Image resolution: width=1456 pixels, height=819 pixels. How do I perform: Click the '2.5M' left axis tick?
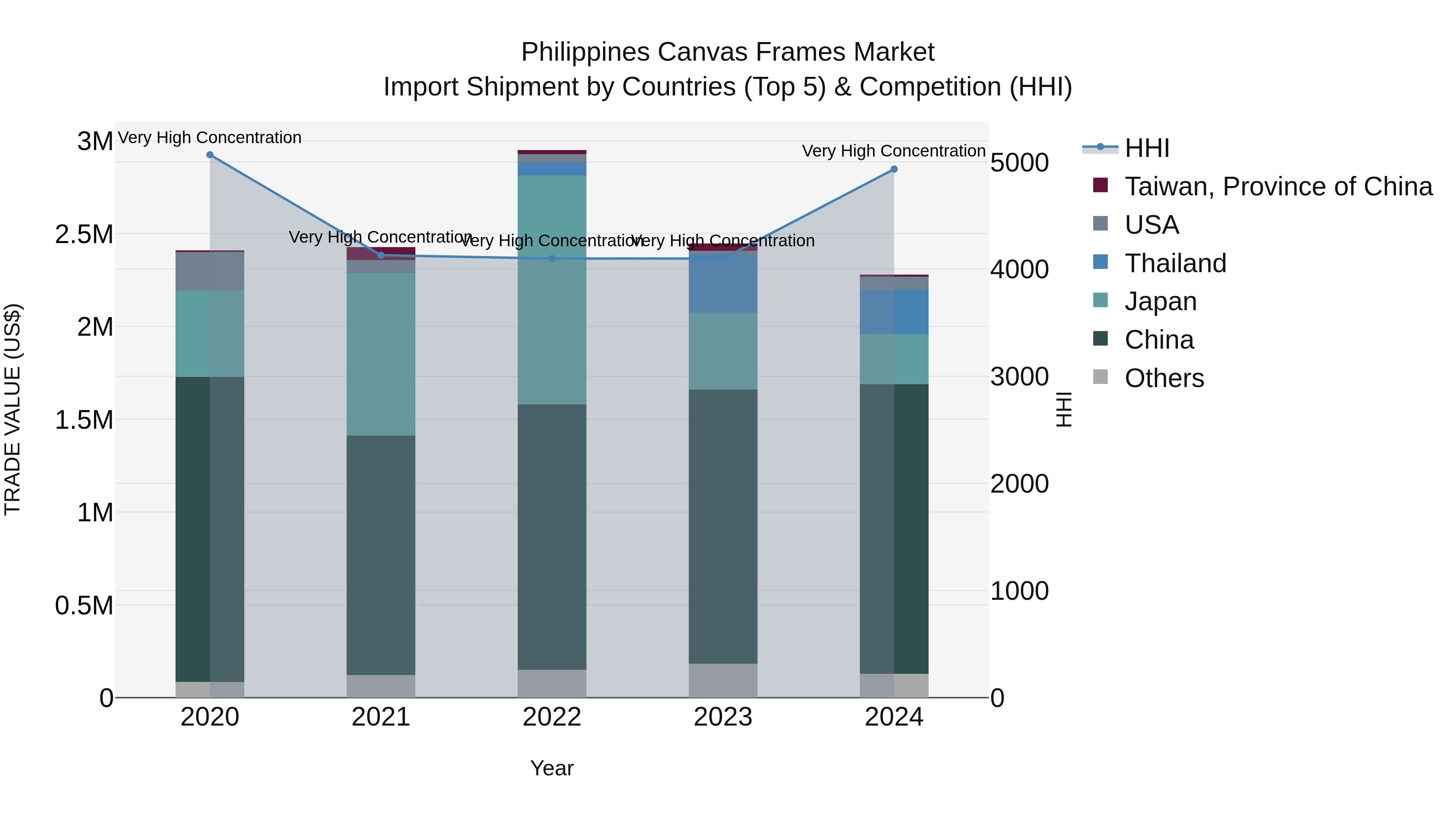pyautogui.click(x=84, y=234)
